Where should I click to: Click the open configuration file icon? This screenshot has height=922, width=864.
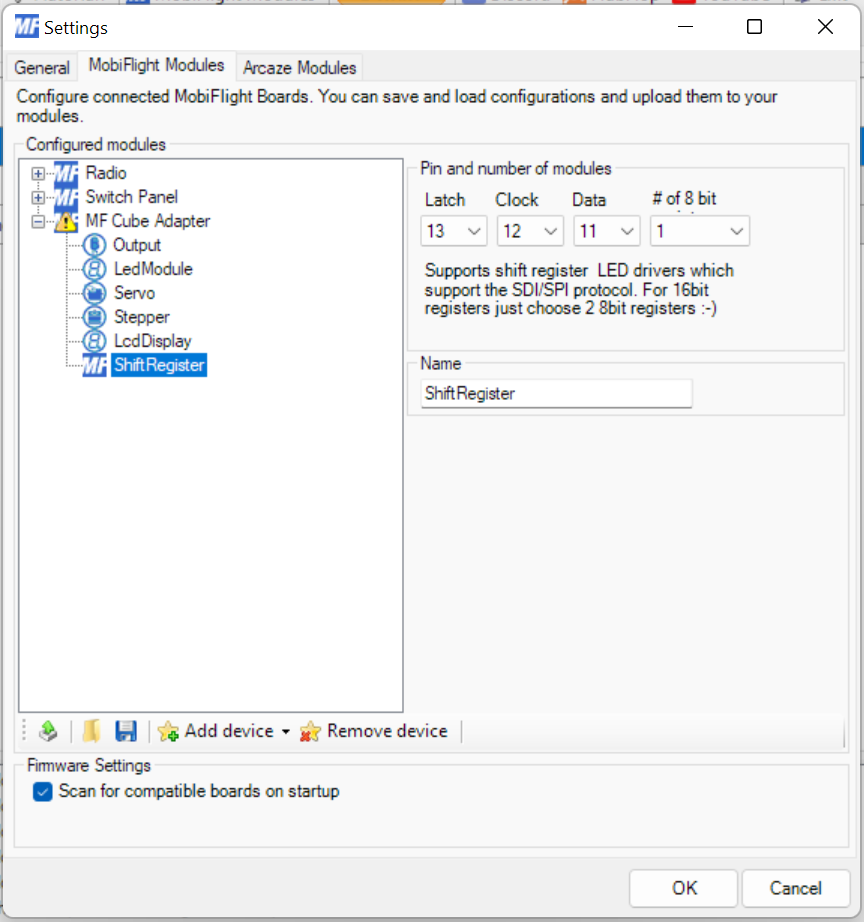coord(92,731)
